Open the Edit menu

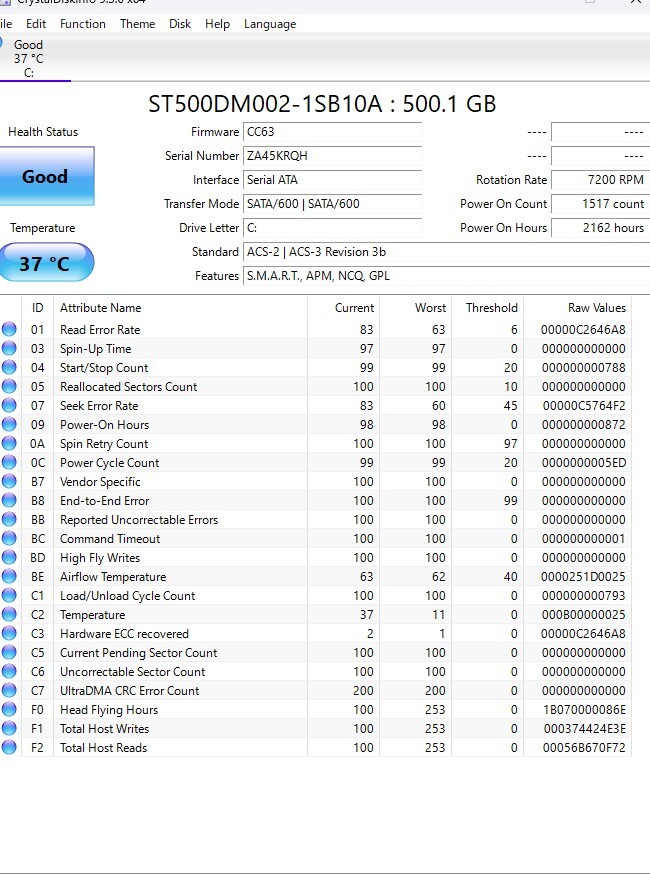tap(36, 24)
